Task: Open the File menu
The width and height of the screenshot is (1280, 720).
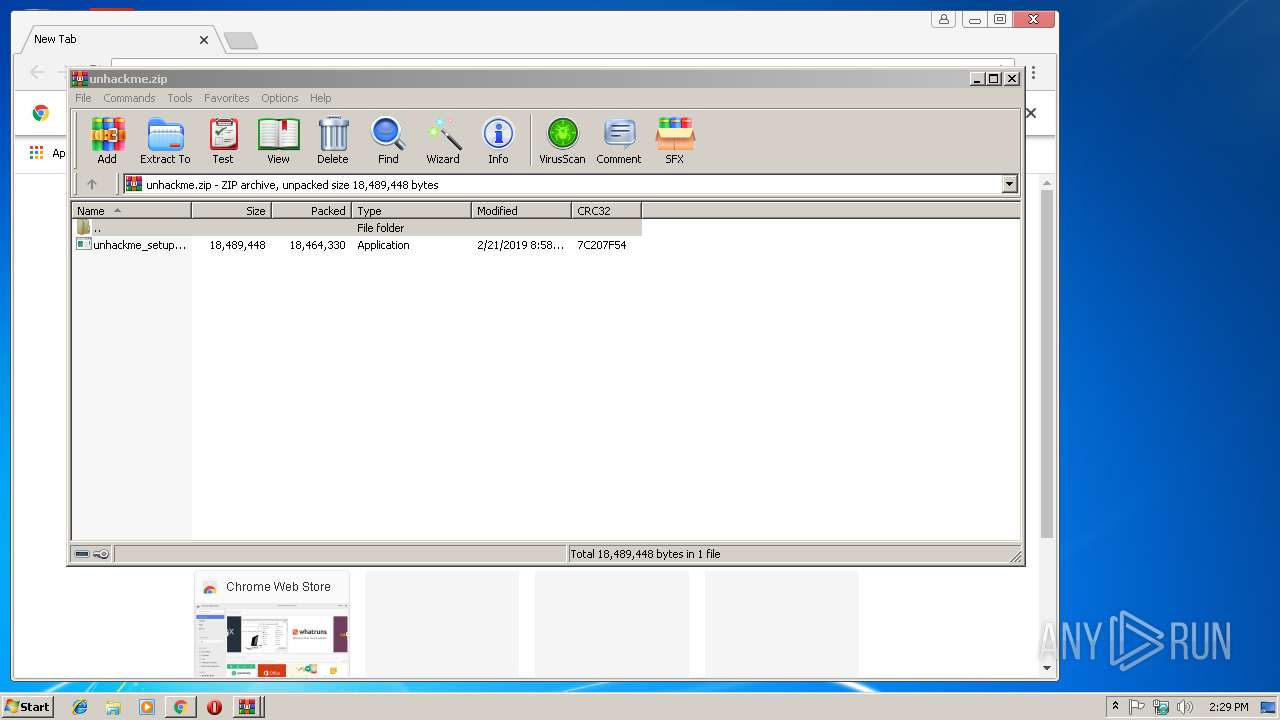Action: (83, 98)
